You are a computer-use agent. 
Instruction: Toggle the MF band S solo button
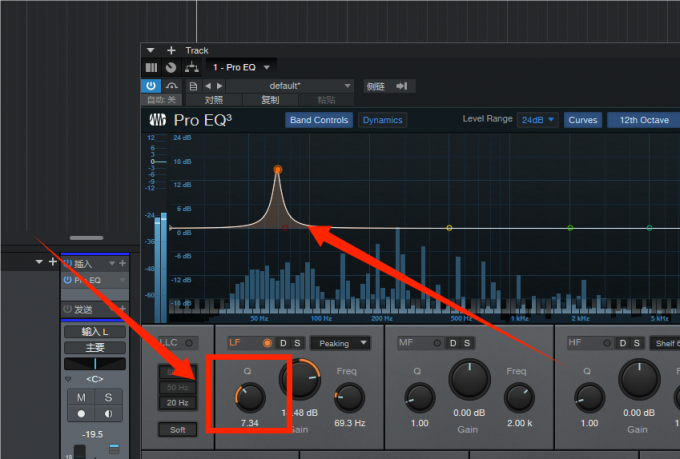pyautogui.click(x=467, y=343)
